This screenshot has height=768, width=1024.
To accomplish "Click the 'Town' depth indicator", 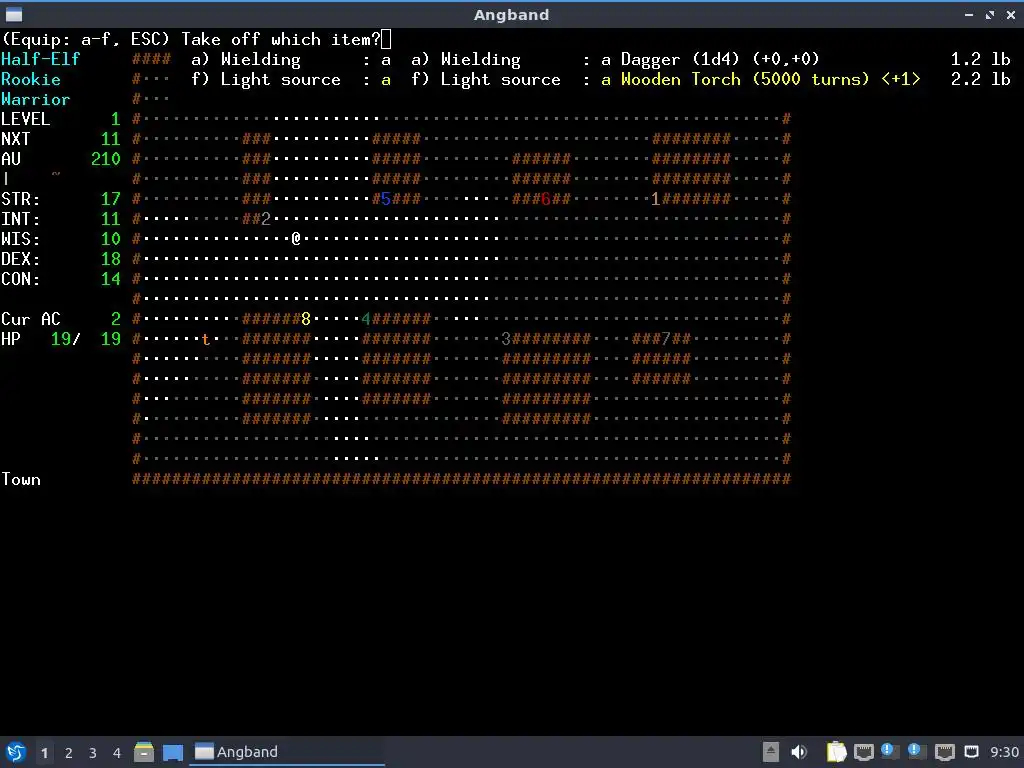I will (21, 479).
